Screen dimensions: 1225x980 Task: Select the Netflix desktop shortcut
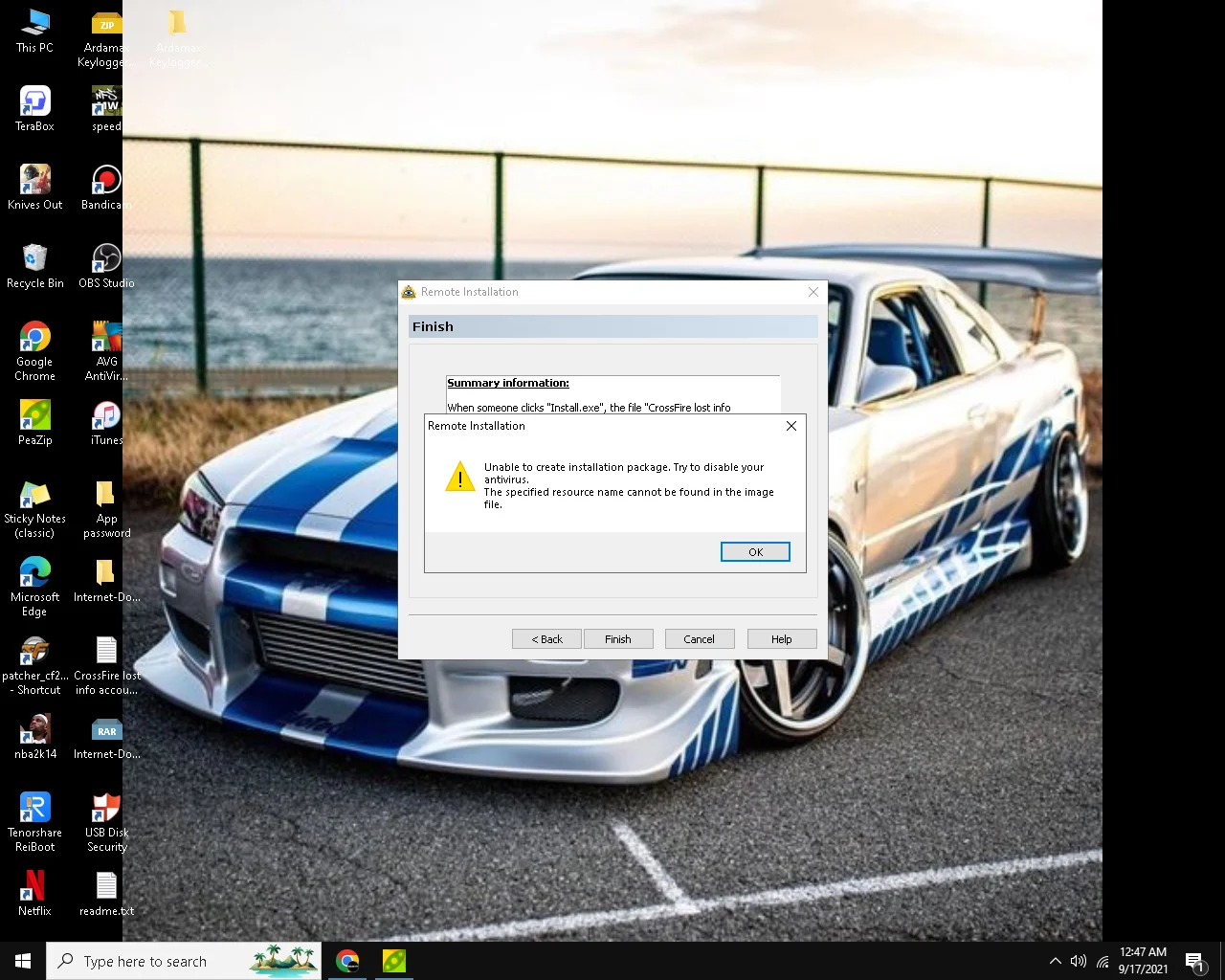pyautogui.click(x=34, y=894)
